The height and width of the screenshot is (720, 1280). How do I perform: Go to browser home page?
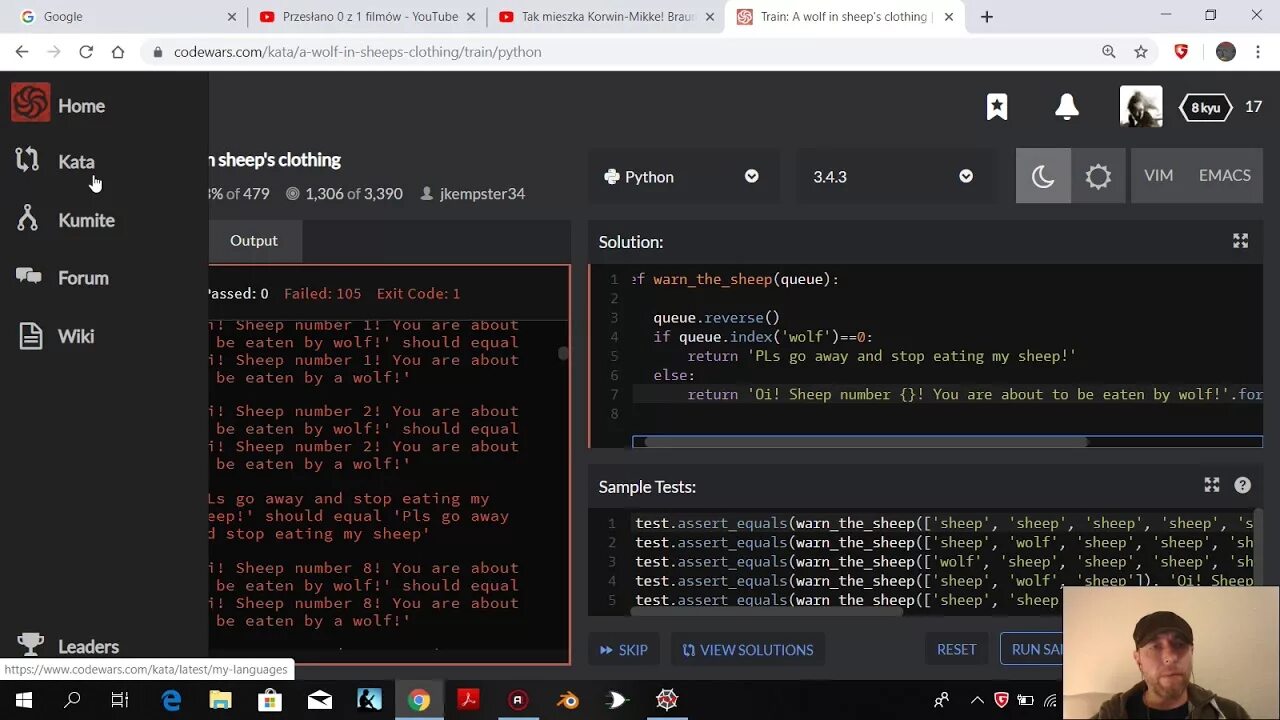coord(118,51)
